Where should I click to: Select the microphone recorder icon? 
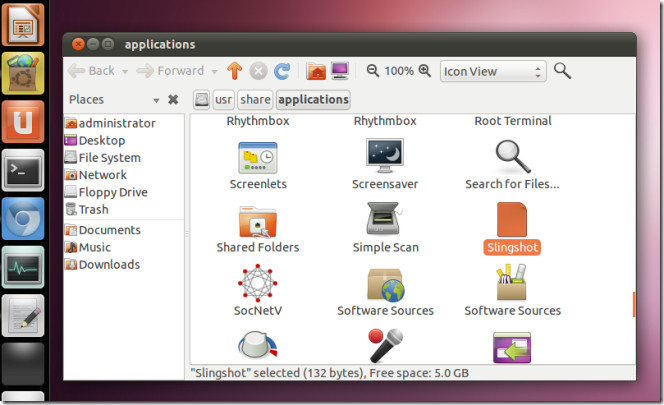click(x=385, y=346)
